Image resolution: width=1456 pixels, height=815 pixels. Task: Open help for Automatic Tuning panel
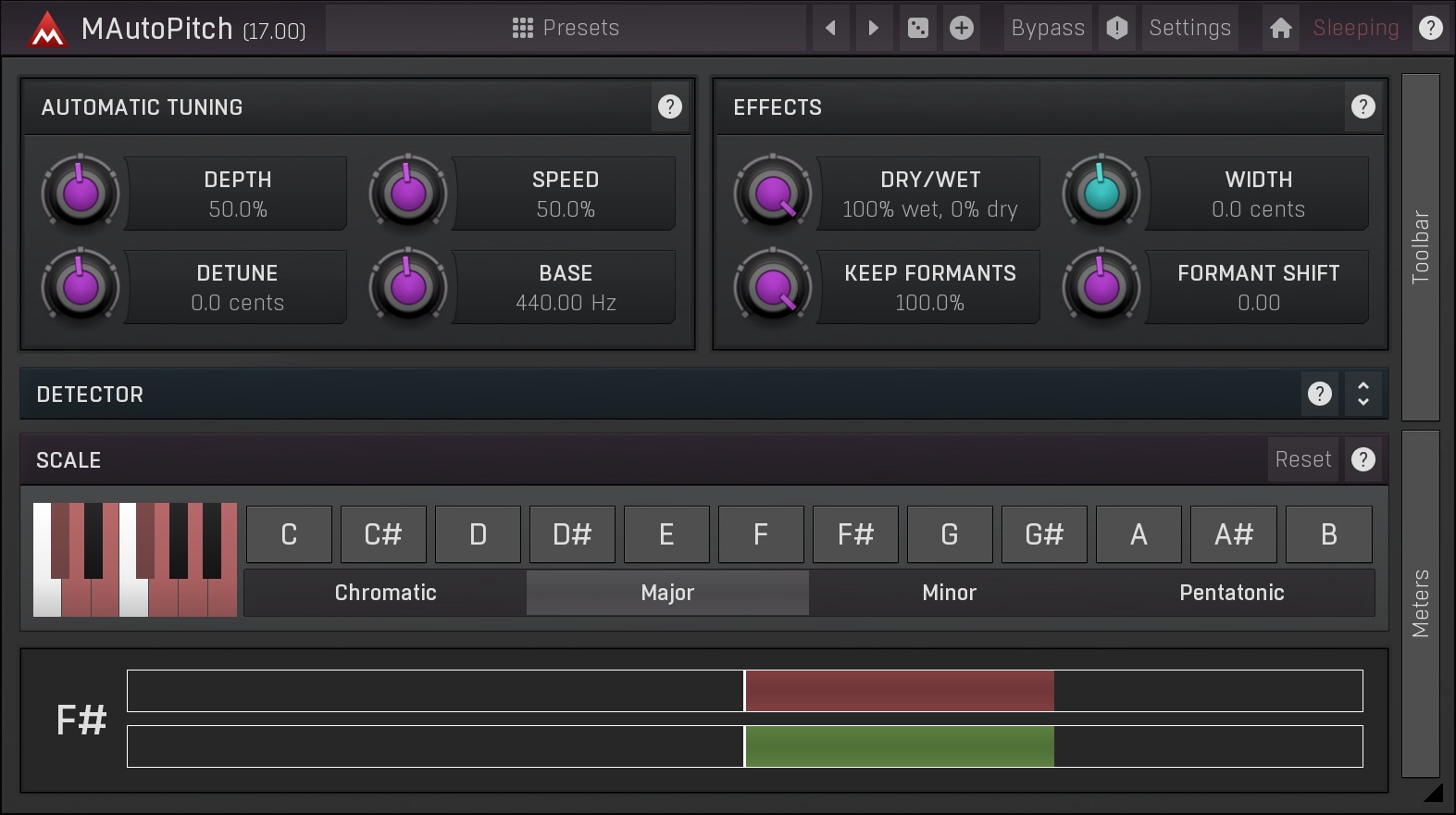pos(669,107)
